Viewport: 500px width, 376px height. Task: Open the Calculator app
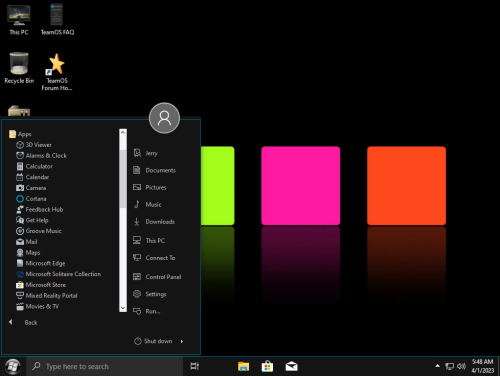(x=34, y=166)
